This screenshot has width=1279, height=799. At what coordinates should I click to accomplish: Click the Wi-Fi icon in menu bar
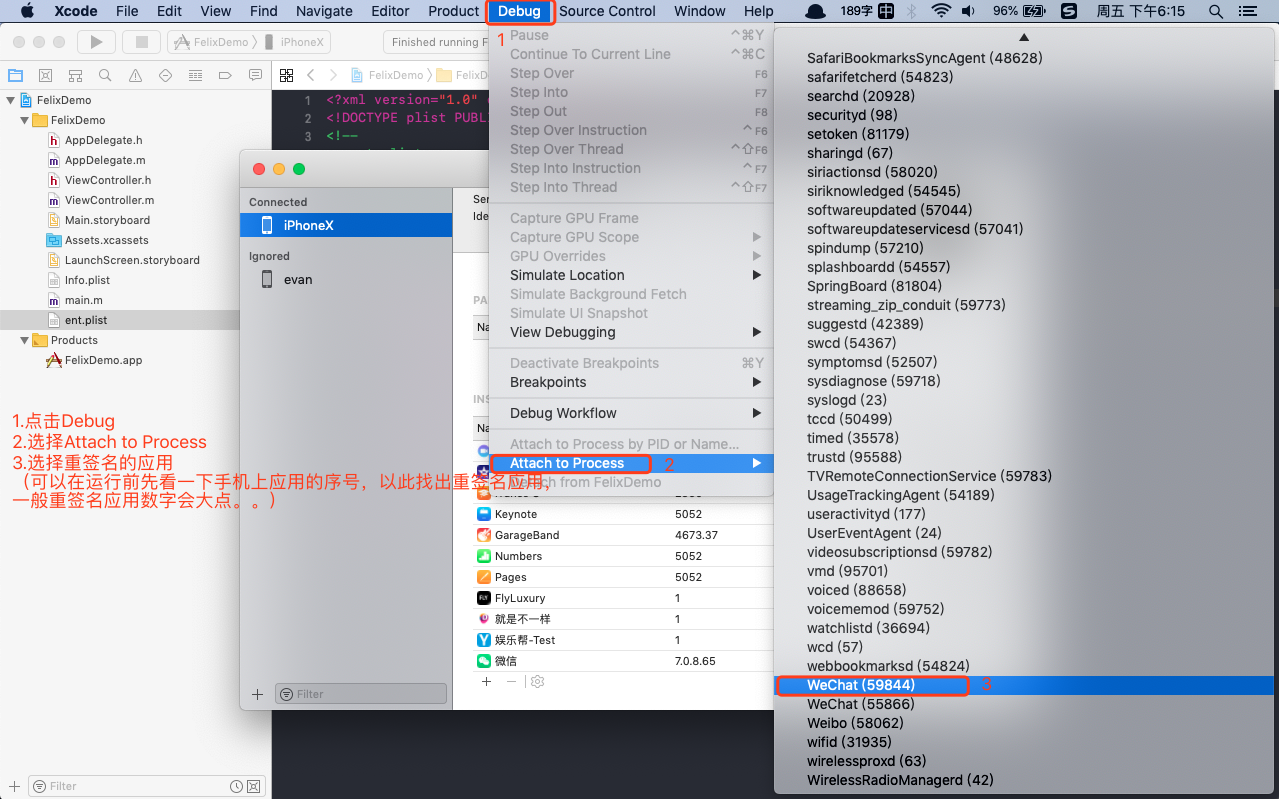click(940, 11)
